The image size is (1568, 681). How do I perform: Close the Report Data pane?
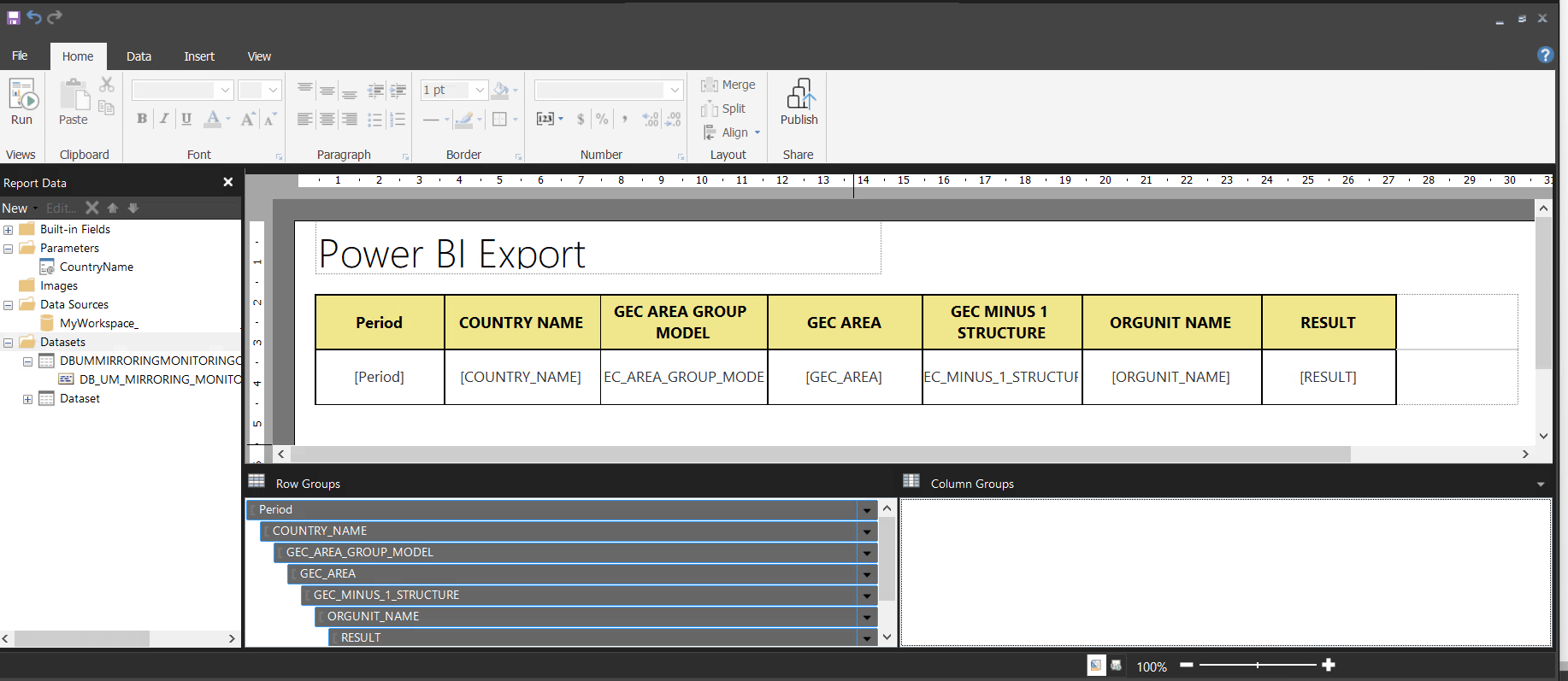(x=227, y=182)
